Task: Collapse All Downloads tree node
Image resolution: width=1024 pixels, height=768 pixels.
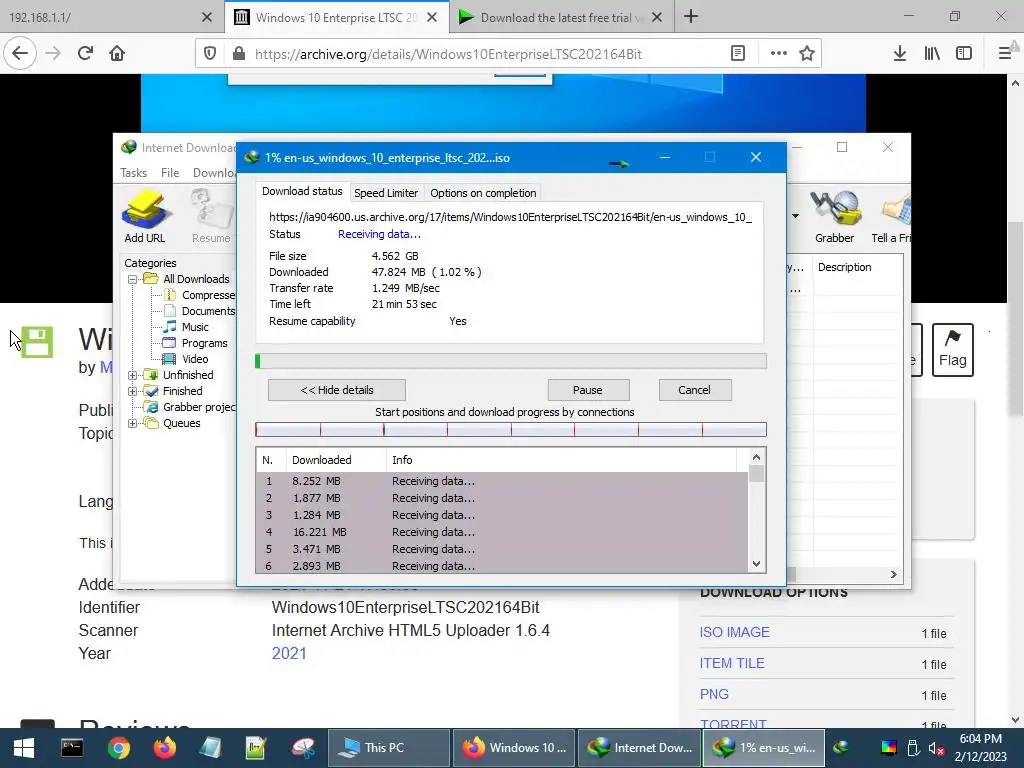Action: [133, 279]
